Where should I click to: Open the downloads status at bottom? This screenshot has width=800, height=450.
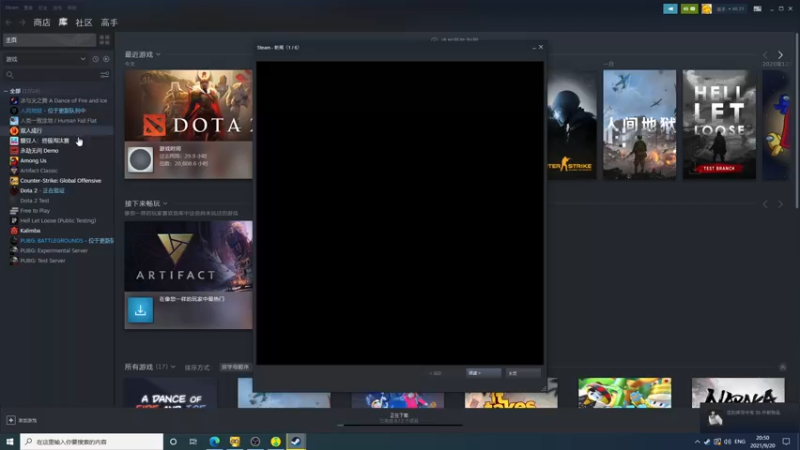(x=399, y=418)
